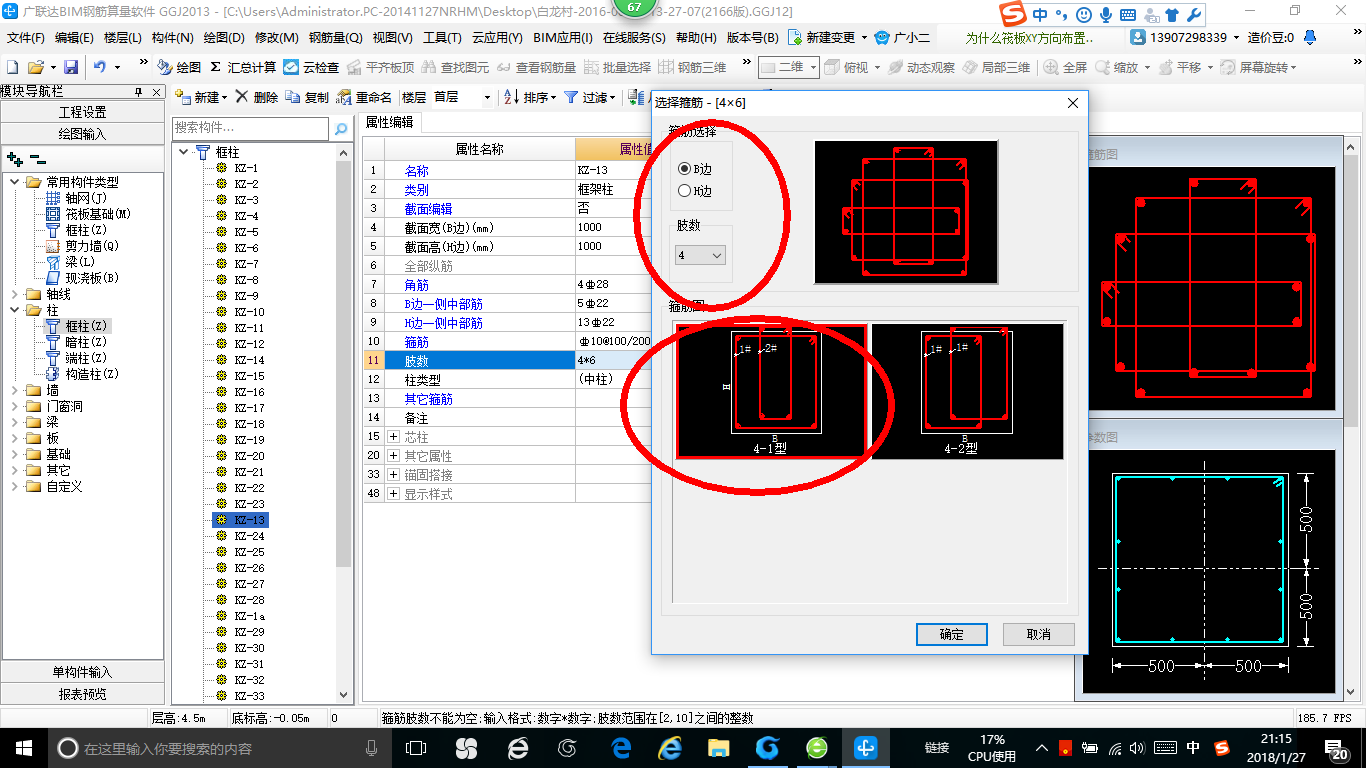Select 现浇板(B) in the component tree
The image size is (1366, 768).
(x=82, y=278)
